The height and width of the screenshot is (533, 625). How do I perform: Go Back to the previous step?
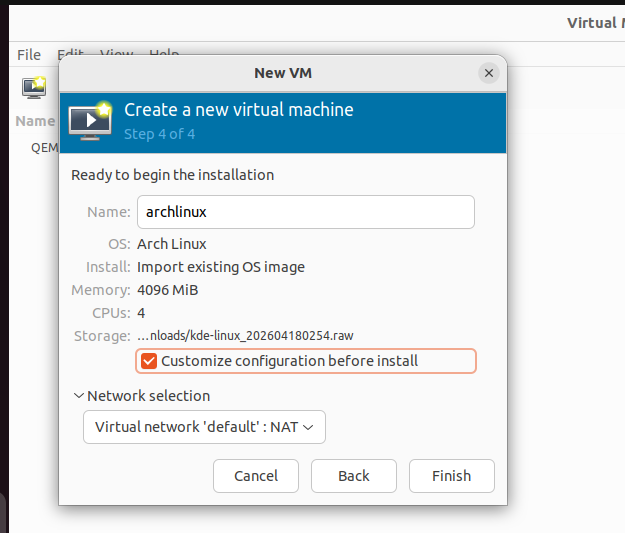354,476
